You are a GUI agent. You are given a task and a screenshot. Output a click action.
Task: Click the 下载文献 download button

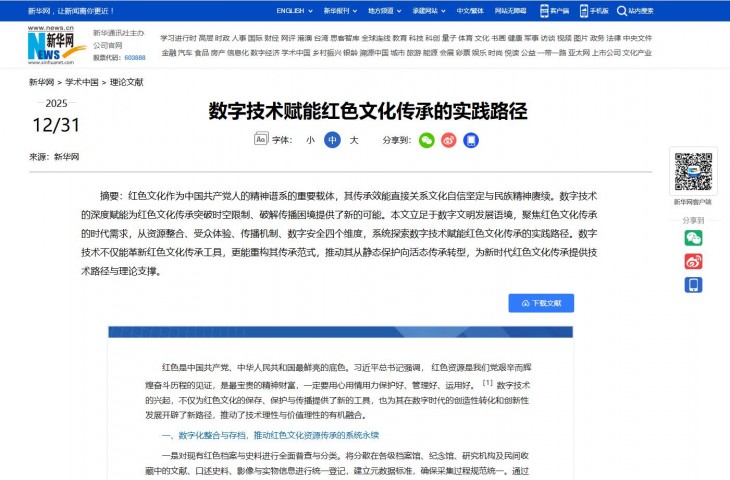[x=541, y=302]
